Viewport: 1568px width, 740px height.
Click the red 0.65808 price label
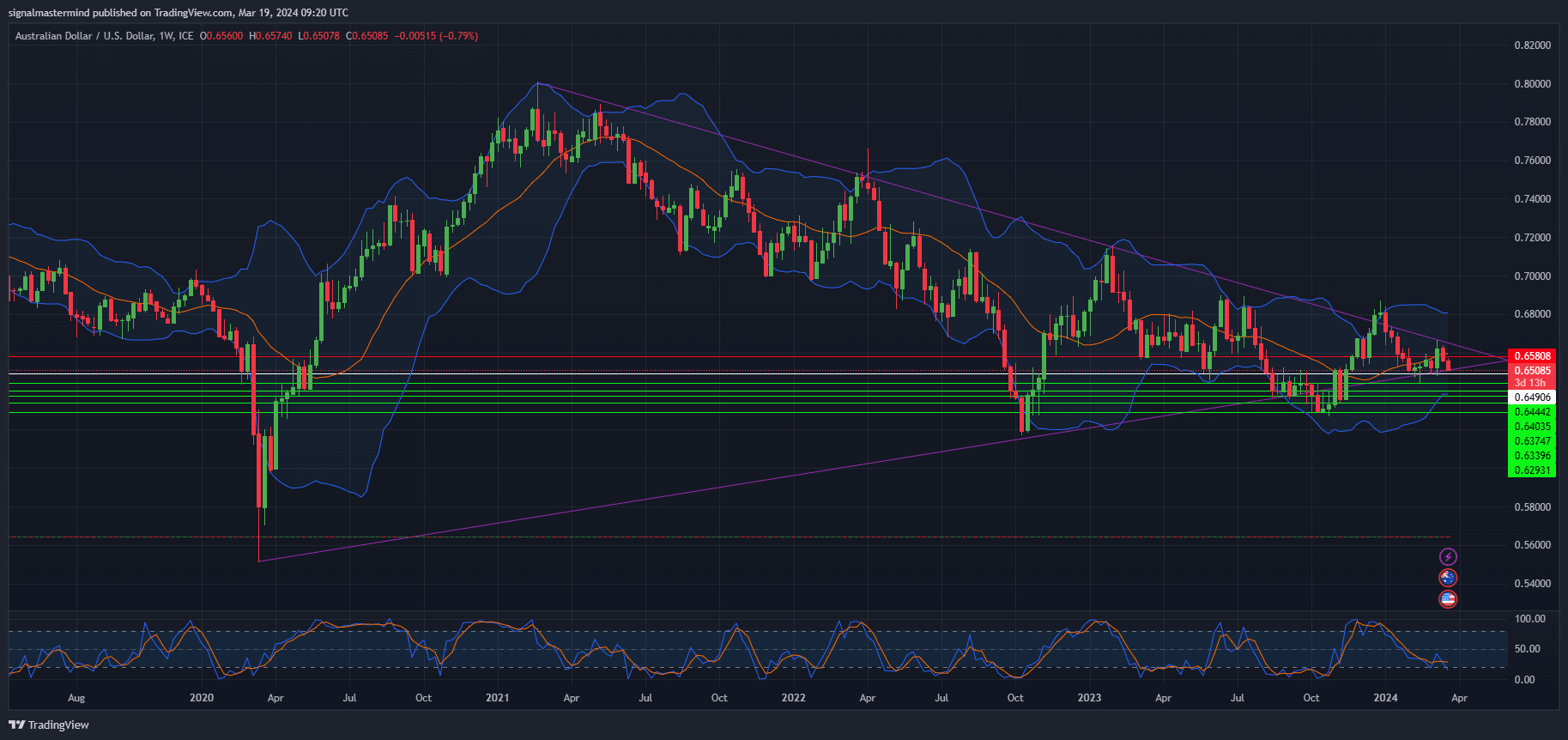pos(1532,356)
